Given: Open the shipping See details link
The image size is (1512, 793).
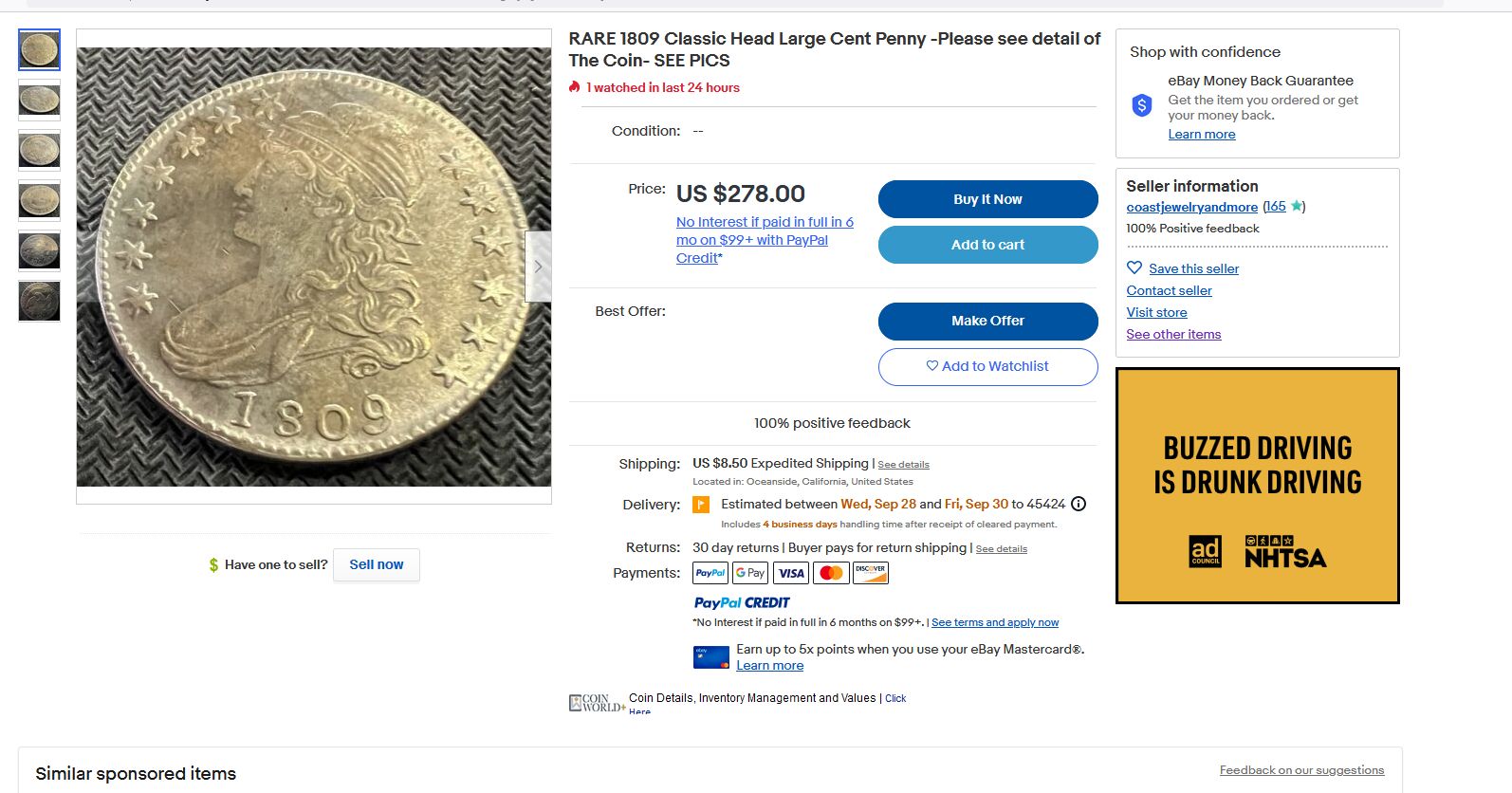Looking at the screenshot, I should 903,465.
